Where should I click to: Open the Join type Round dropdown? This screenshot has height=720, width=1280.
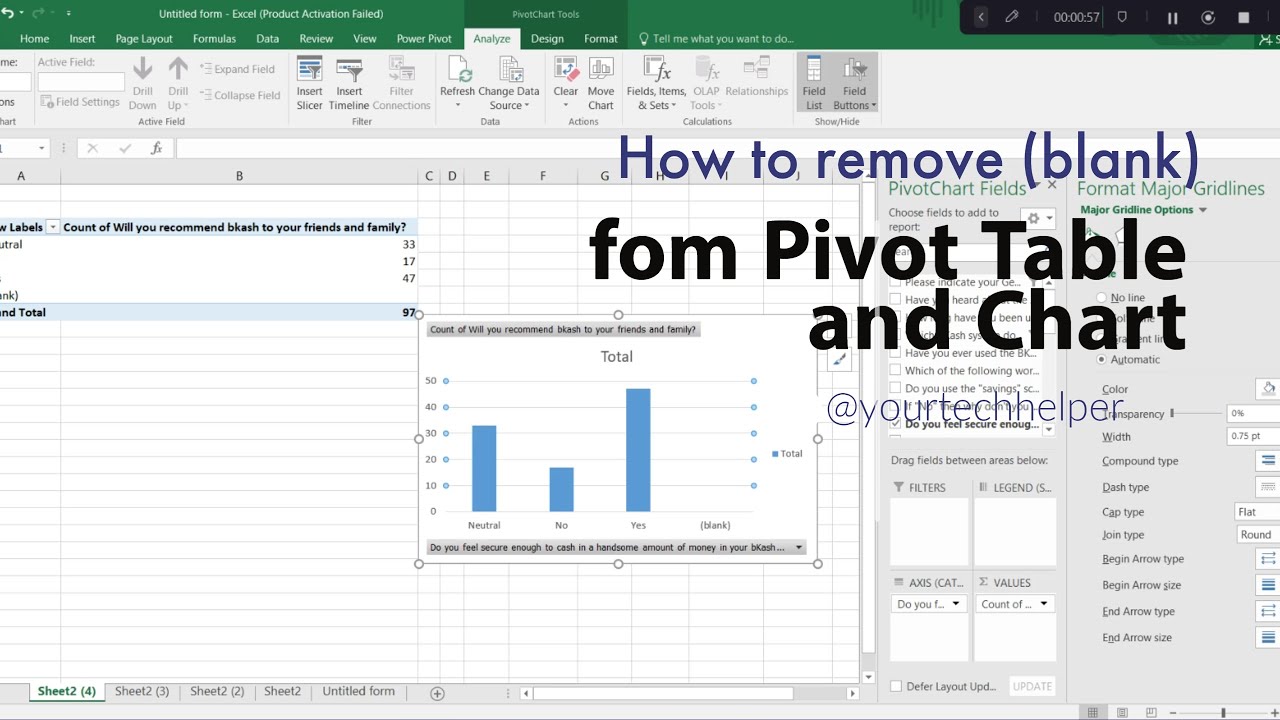pos(1257,535)
